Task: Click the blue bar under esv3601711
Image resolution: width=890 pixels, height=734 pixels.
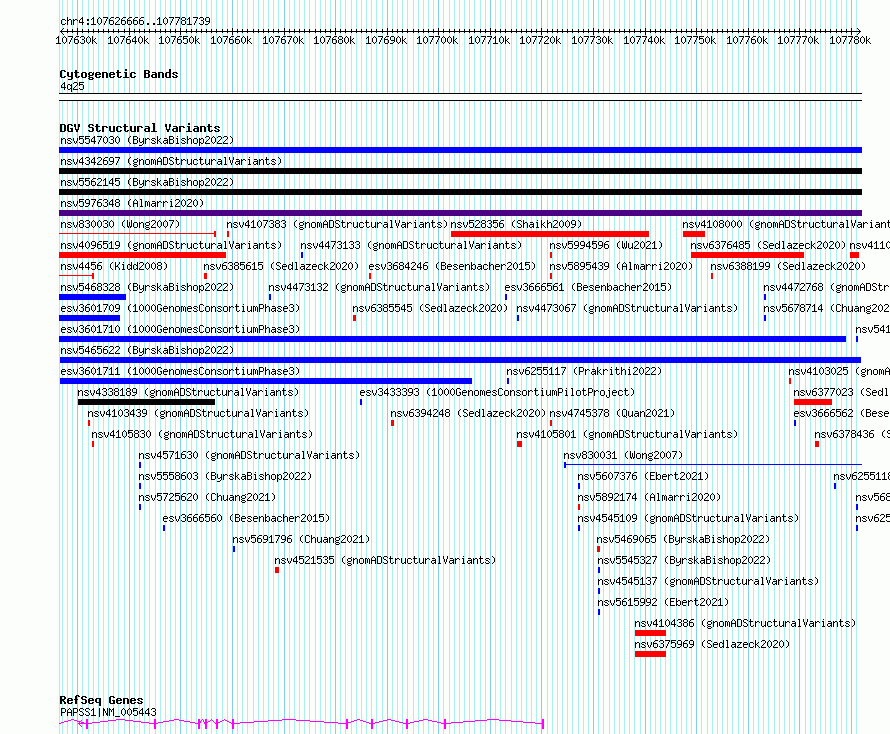Action: [x=266, y=381]
